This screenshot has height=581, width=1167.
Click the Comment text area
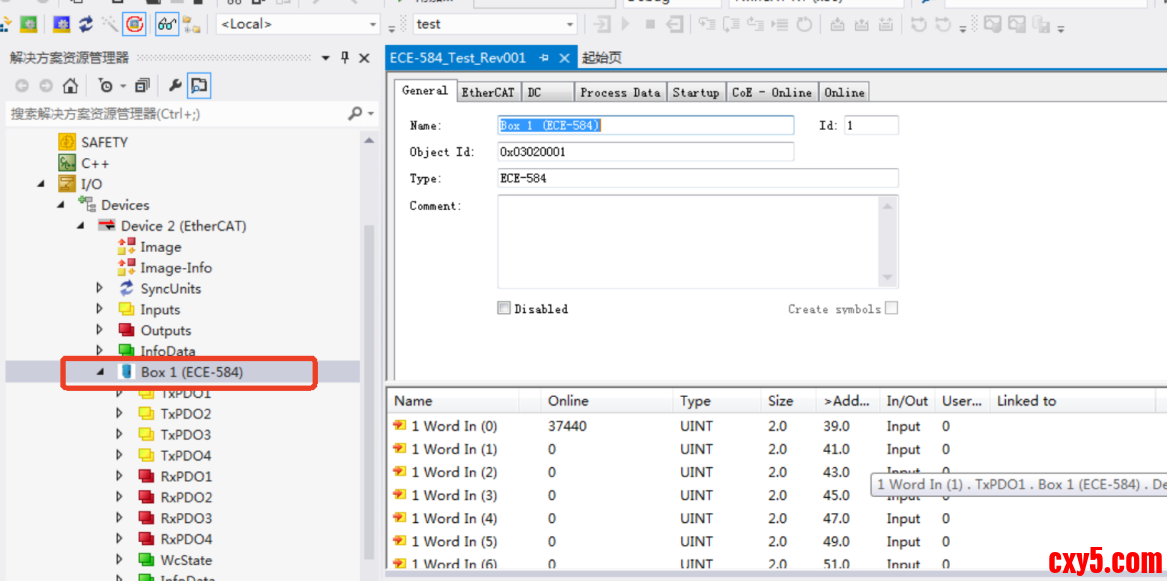click(x=688, y=240)
